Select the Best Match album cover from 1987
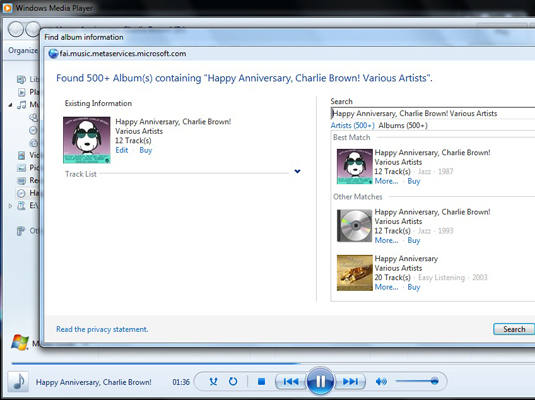535x400 pixels. [x=355, y=167]
